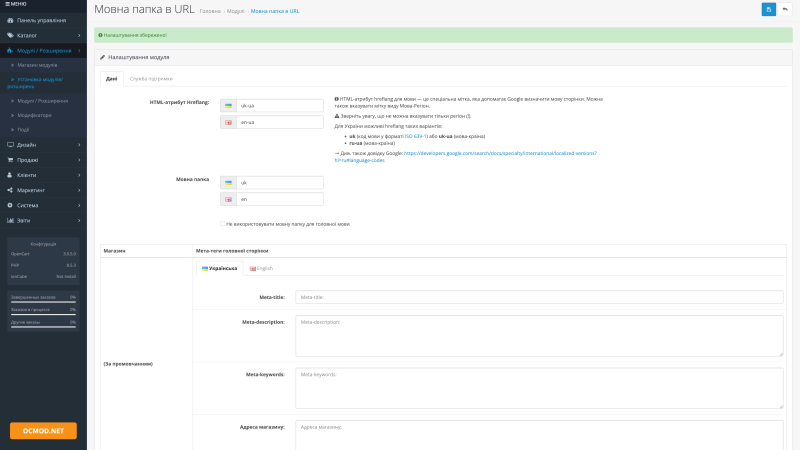The height and width of the screenshot is (450, 800).
Task: Open Панель управління menu item
Action: [43, 20]
